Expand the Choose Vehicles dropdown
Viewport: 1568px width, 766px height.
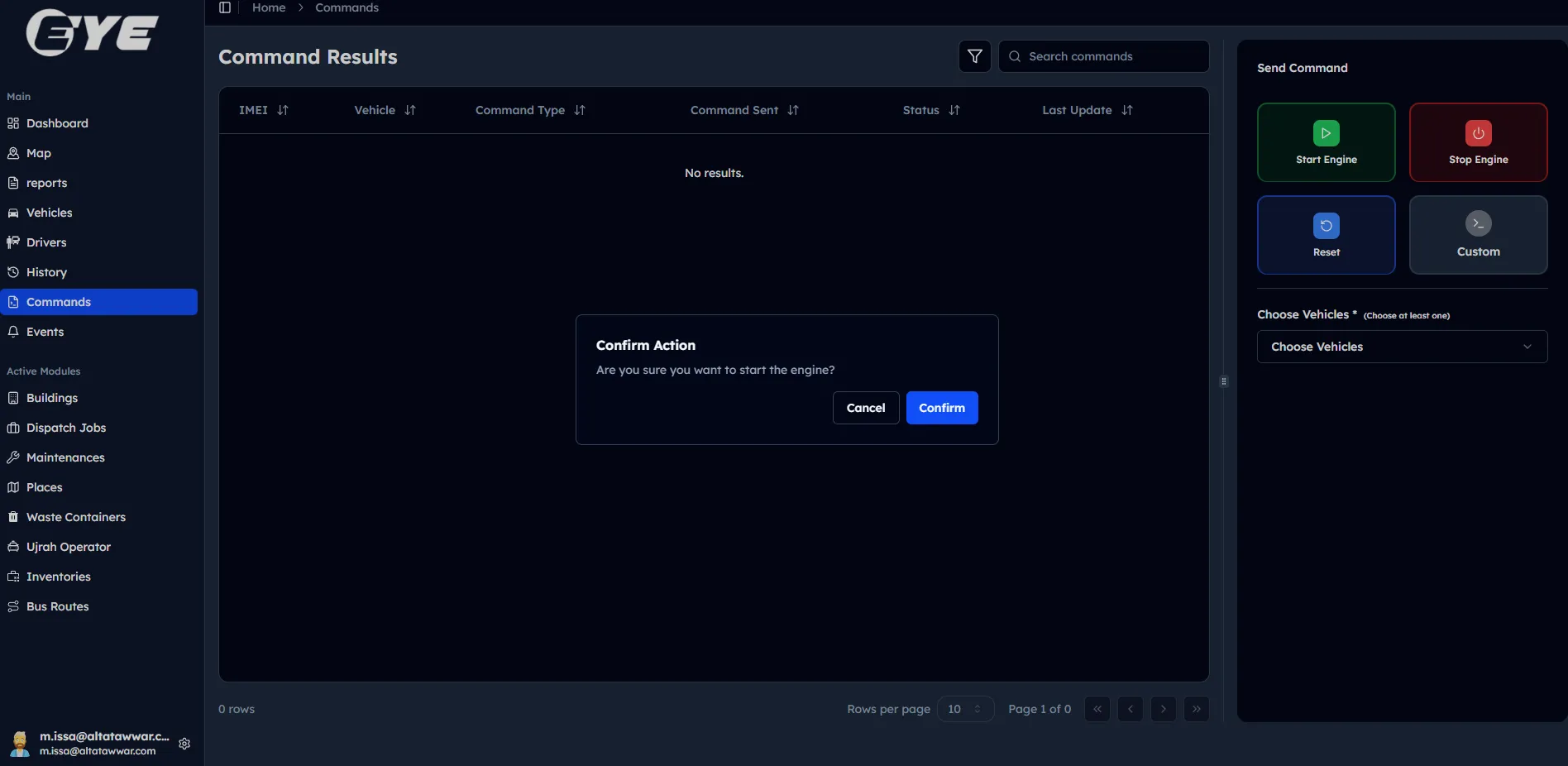pyautogui.click(x=1402, y=347)
